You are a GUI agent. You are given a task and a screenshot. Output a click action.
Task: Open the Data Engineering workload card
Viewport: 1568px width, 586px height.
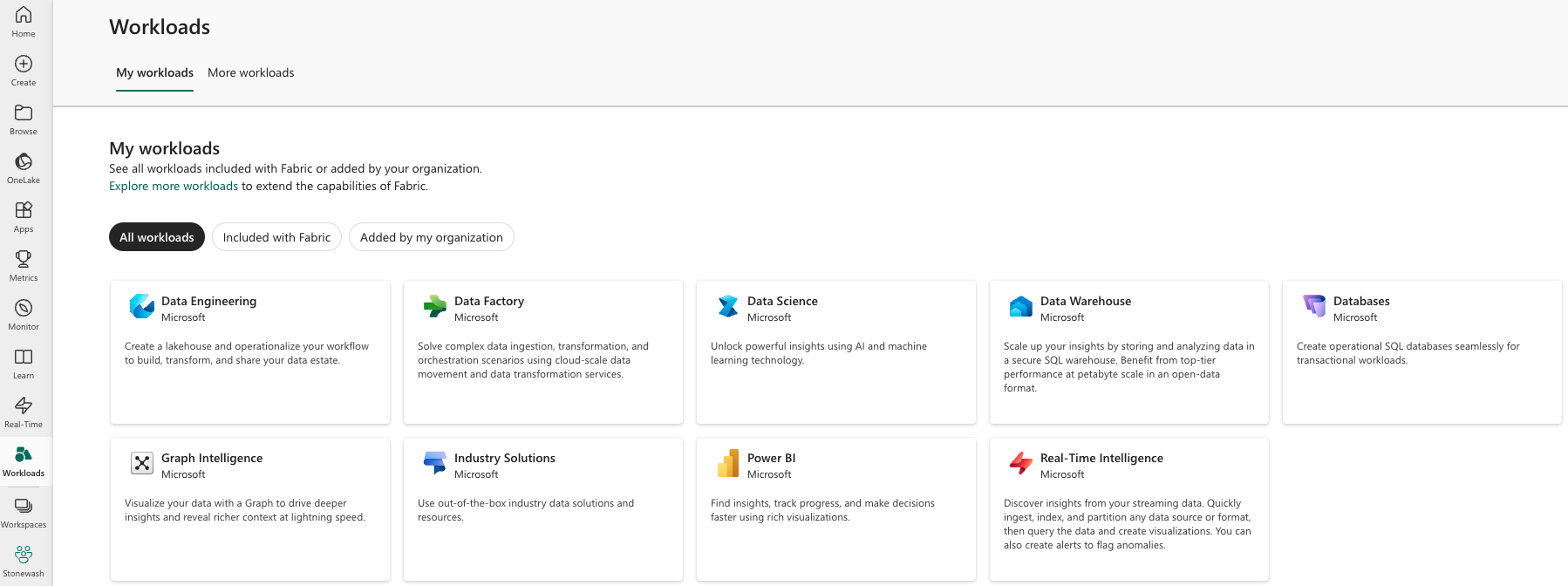[x=249, y=351]
